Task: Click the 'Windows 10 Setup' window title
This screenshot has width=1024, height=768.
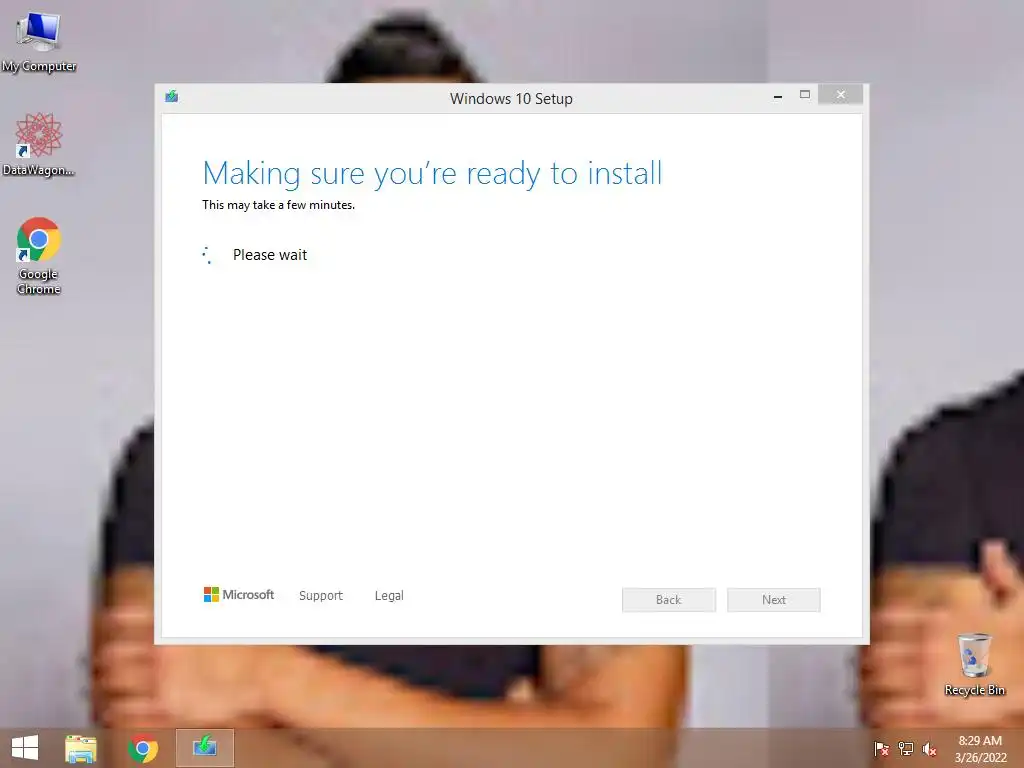Action: click(511, 99)
